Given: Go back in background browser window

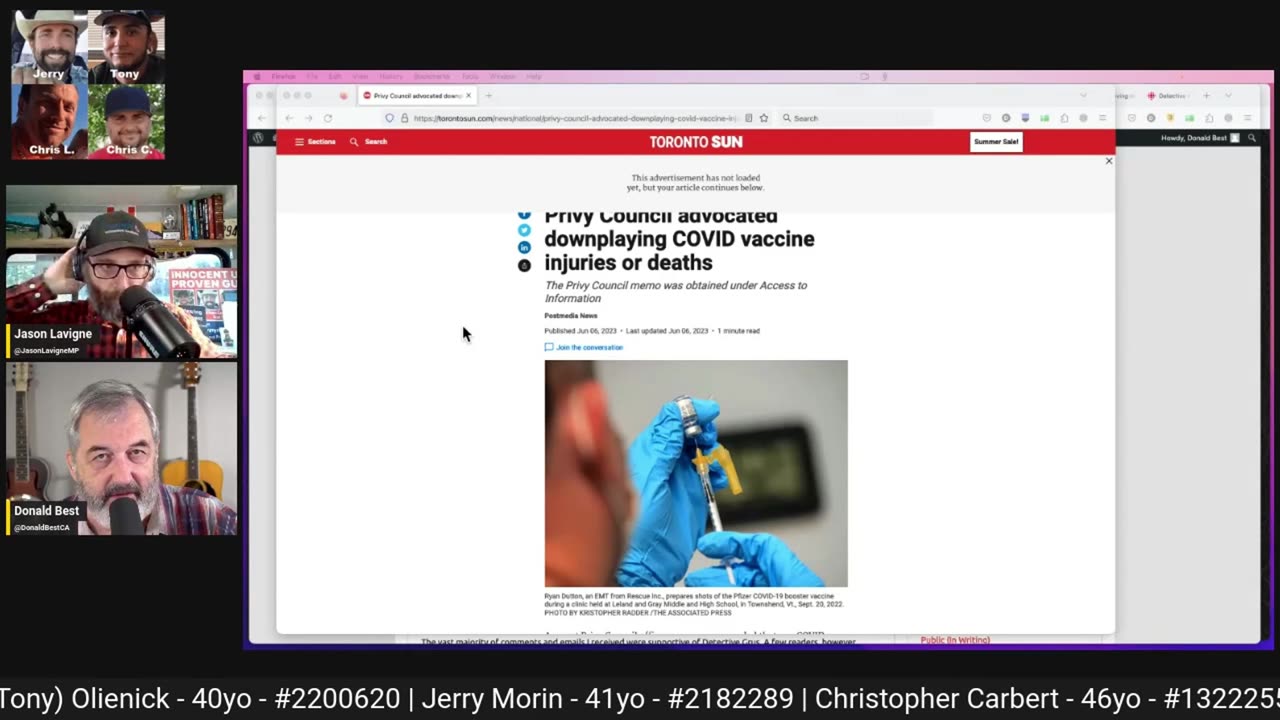Looking at the screenshot, I should click(262, 118).
